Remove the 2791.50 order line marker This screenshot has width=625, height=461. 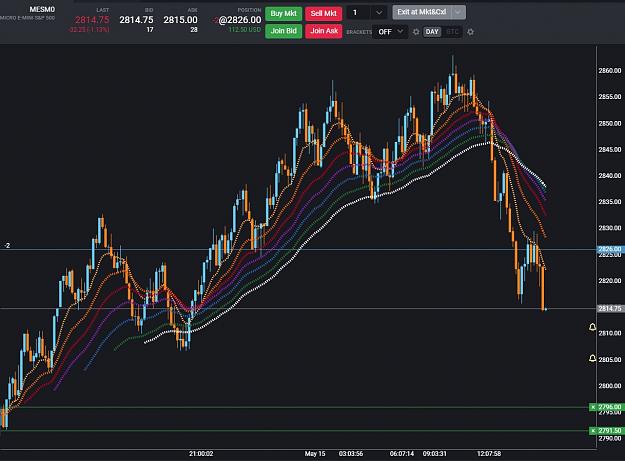point(593,431)
